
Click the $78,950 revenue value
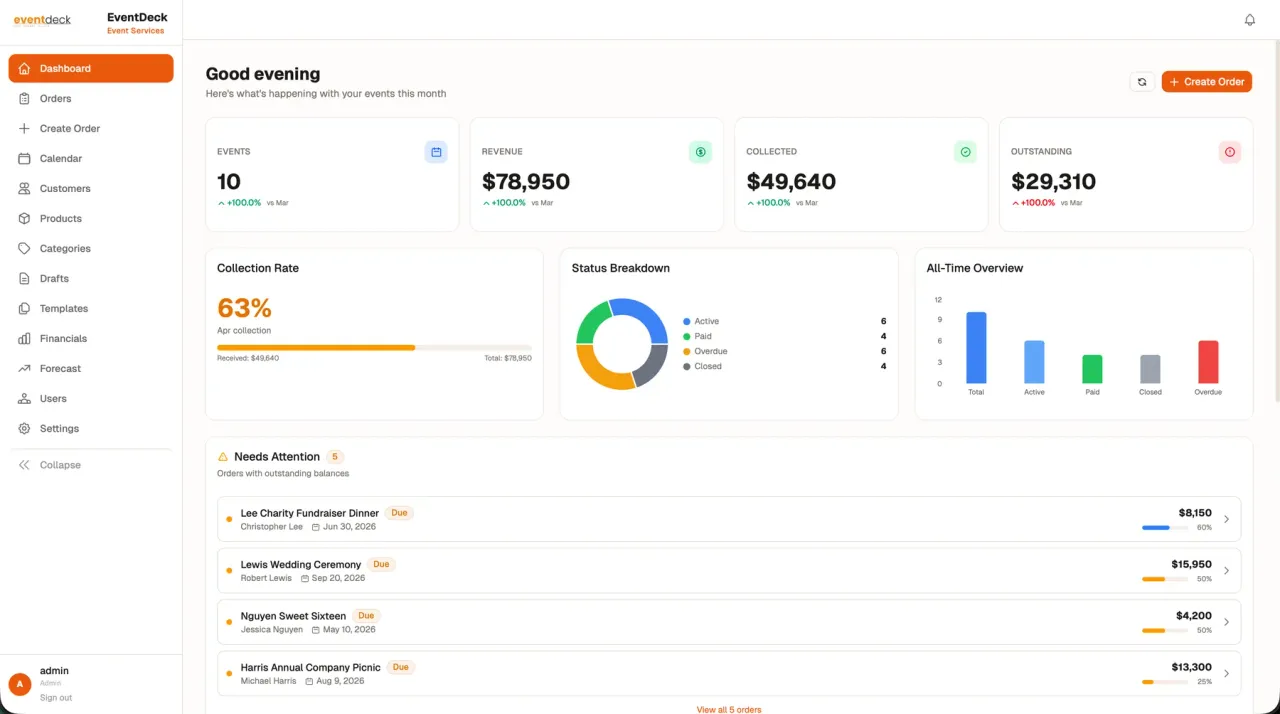(526, 182)
